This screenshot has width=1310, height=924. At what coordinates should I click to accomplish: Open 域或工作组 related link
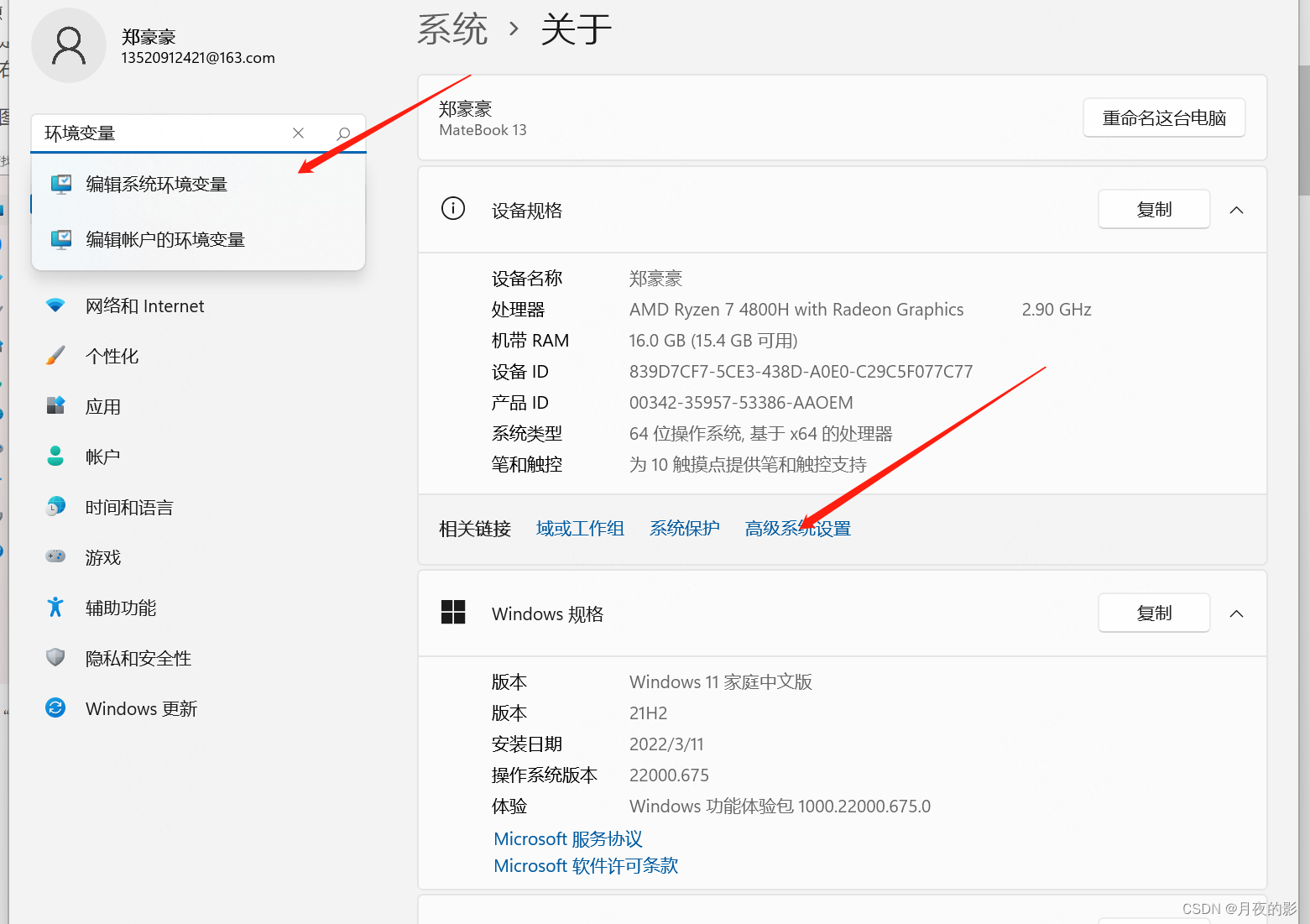pyautogui.click(x=580, y=529)
